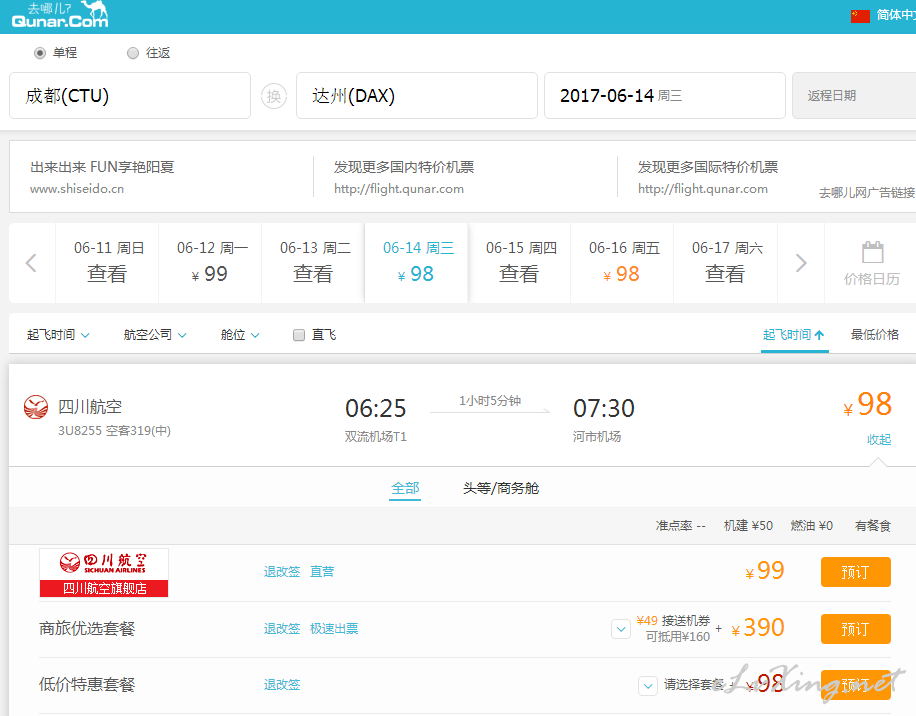Collapse flight details with 收起
The image size is (916, 716).
pos(879,440)
